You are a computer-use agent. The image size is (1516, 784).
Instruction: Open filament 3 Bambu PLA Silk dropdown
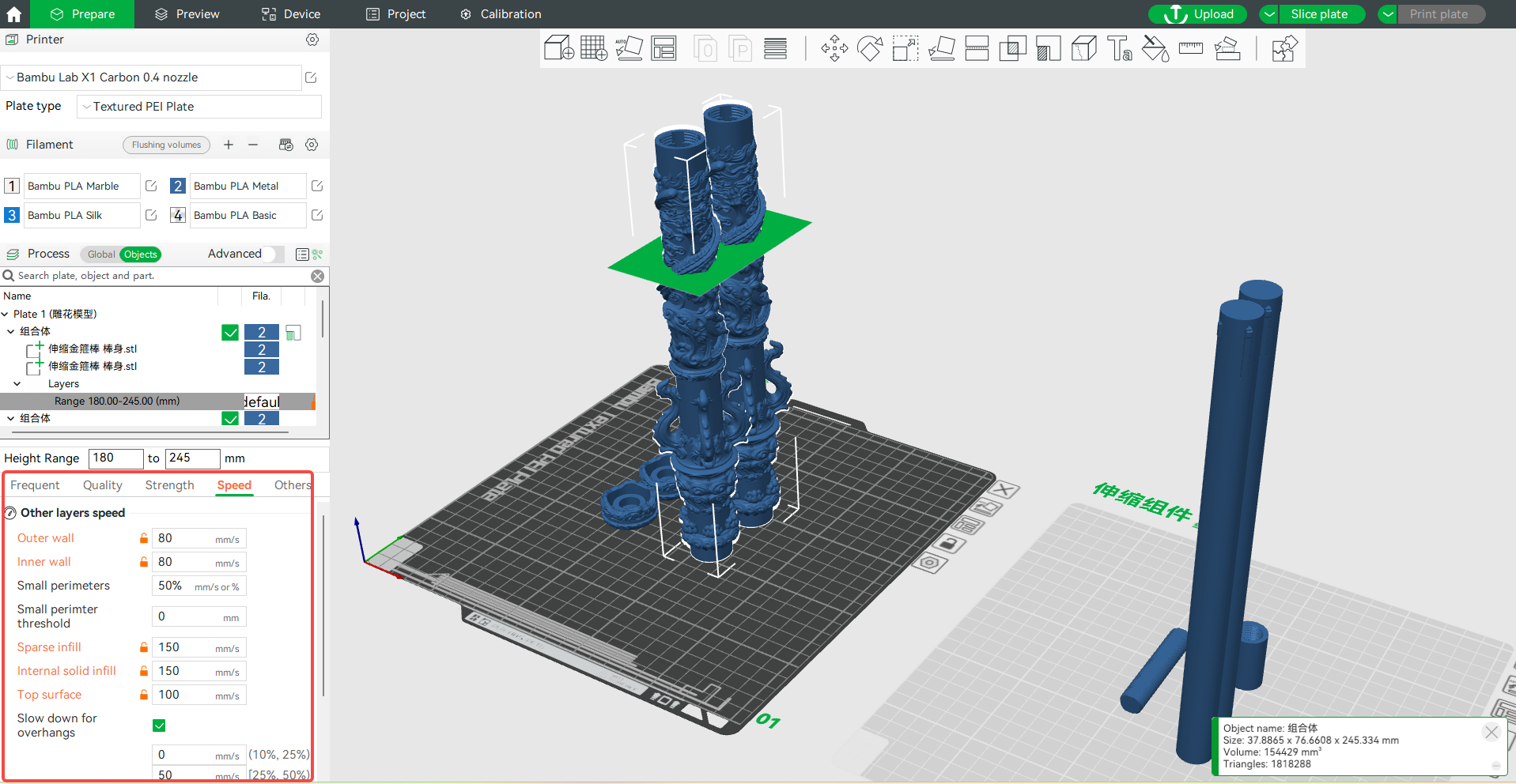[x=81, y=215]
